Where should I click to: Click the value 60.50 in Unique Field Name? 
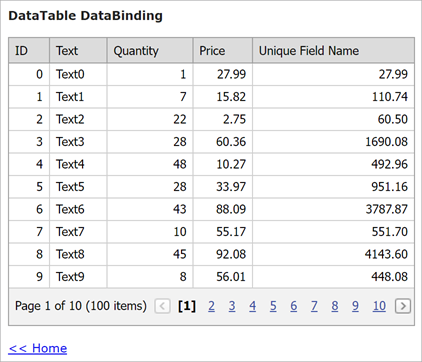click(x=333, y=119)
